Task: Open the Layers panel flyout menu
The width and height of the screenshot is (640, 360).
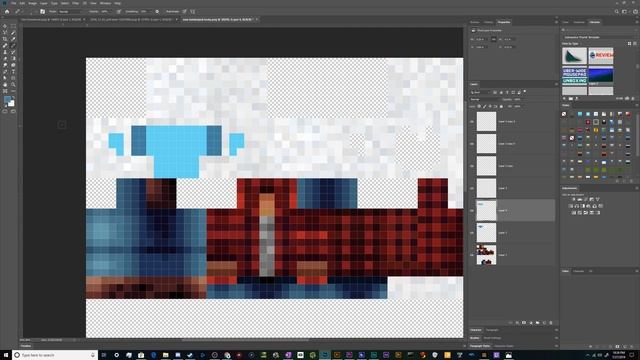Action: 556,84
